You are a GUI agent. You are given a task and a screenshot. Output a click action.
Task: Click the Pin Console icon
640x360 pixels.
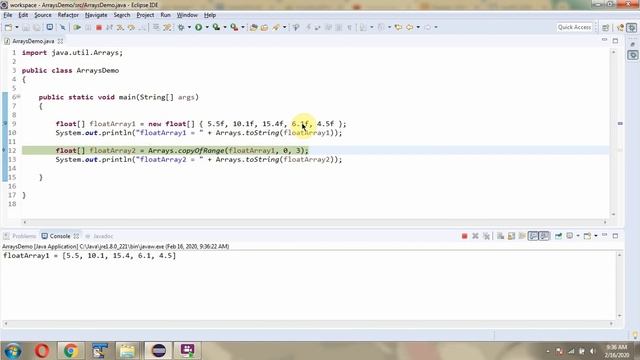click(558, 236)
